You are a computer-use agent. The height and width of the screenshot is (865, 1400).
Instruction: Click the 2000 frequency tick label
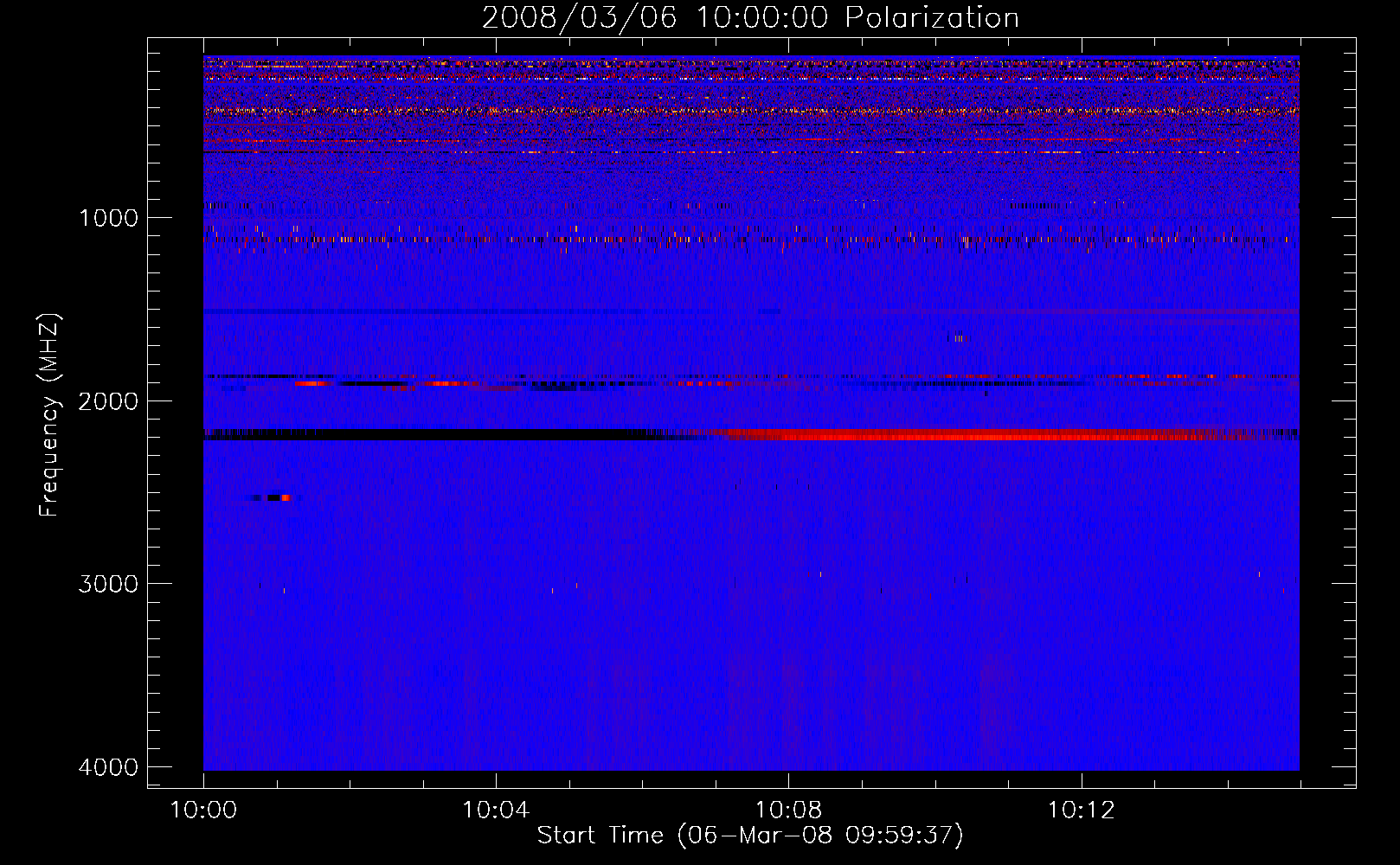(x=108, y=401)
